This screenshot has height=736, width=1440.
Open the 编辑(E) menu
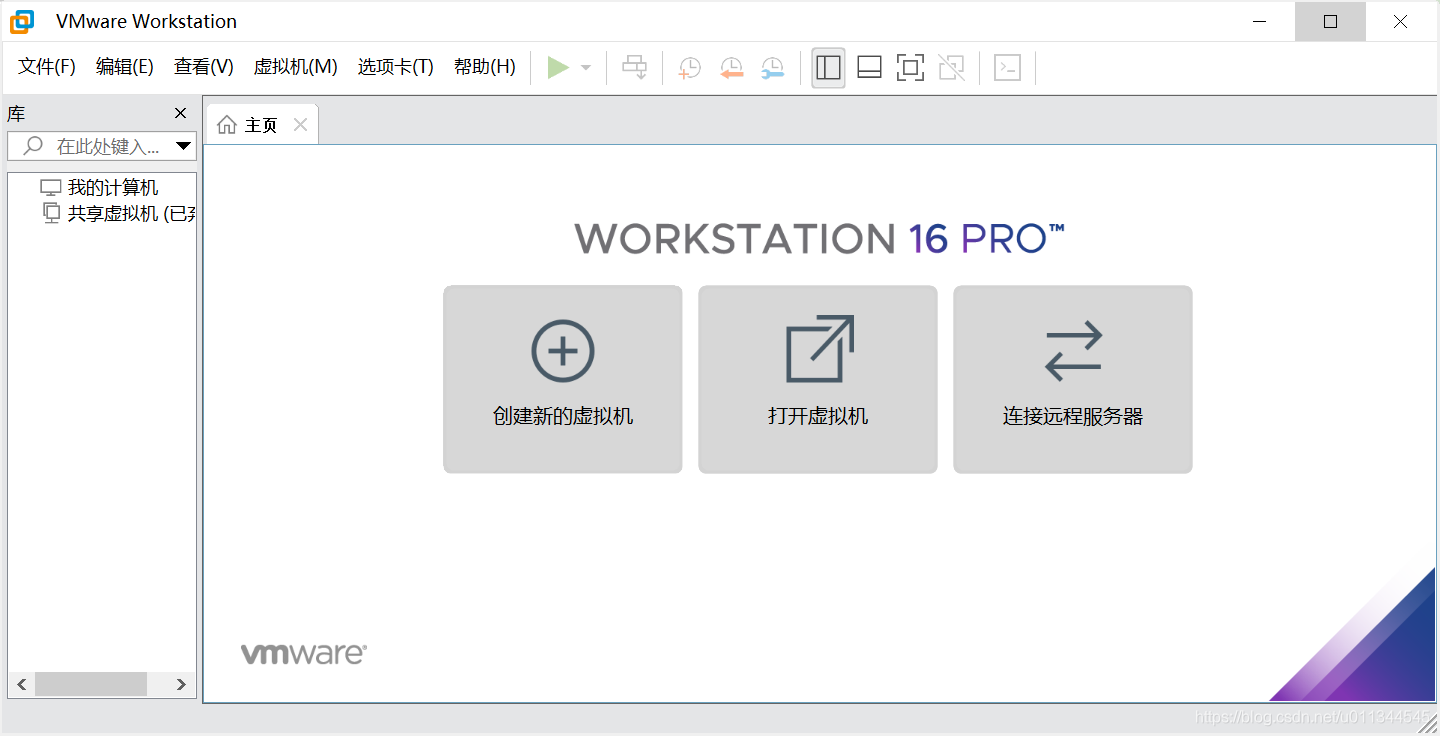tap(125, 67)
